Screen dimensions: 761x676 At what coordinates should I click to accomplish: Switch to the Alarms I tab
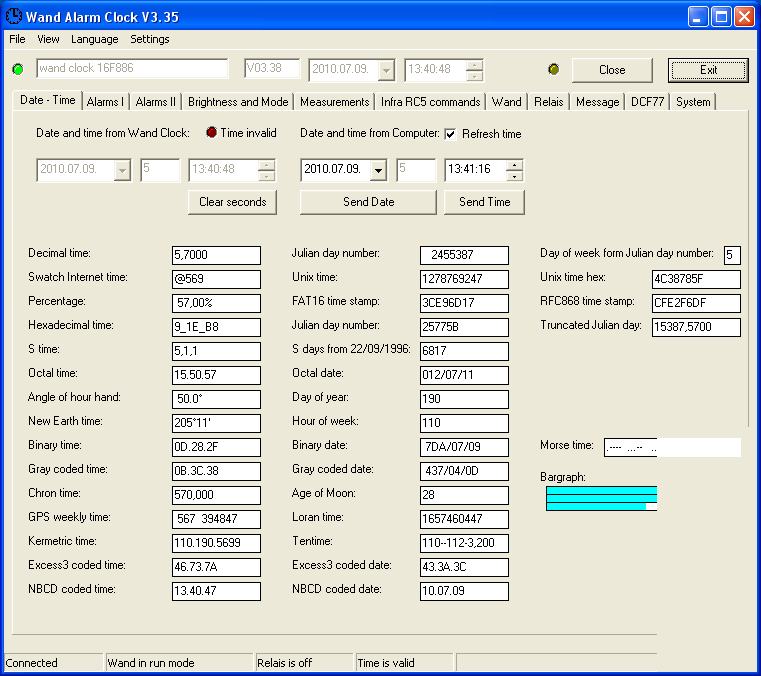coord(105,102)
